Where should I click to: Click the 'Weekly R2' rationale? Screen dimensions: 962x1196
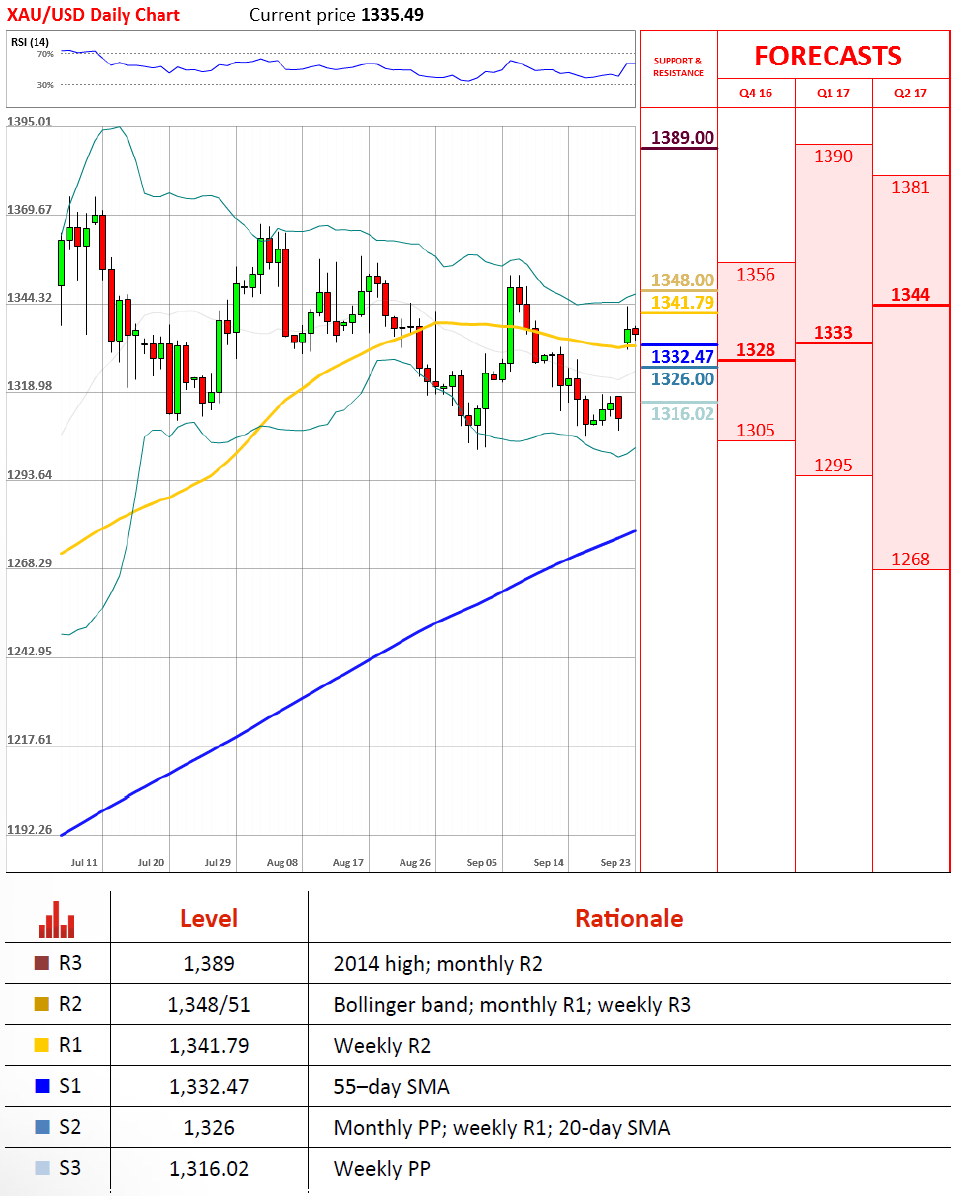(x=382, y=1045)
